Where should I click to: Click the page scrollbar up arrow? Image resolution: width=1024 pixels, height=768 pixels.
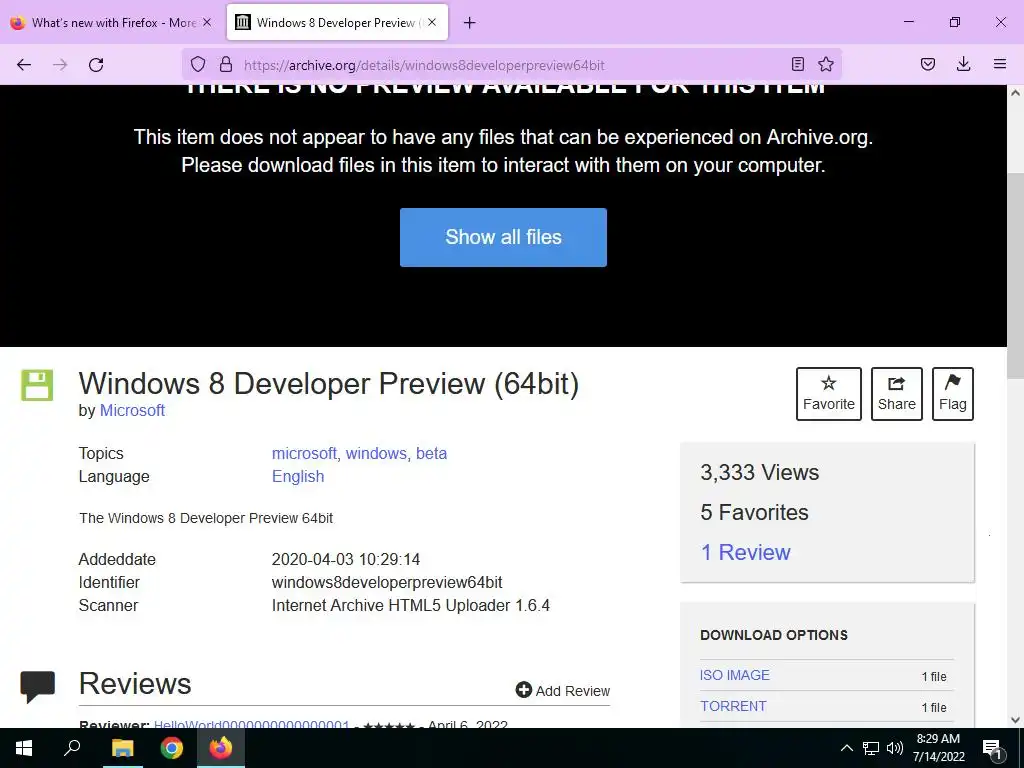click(1016, 93)
